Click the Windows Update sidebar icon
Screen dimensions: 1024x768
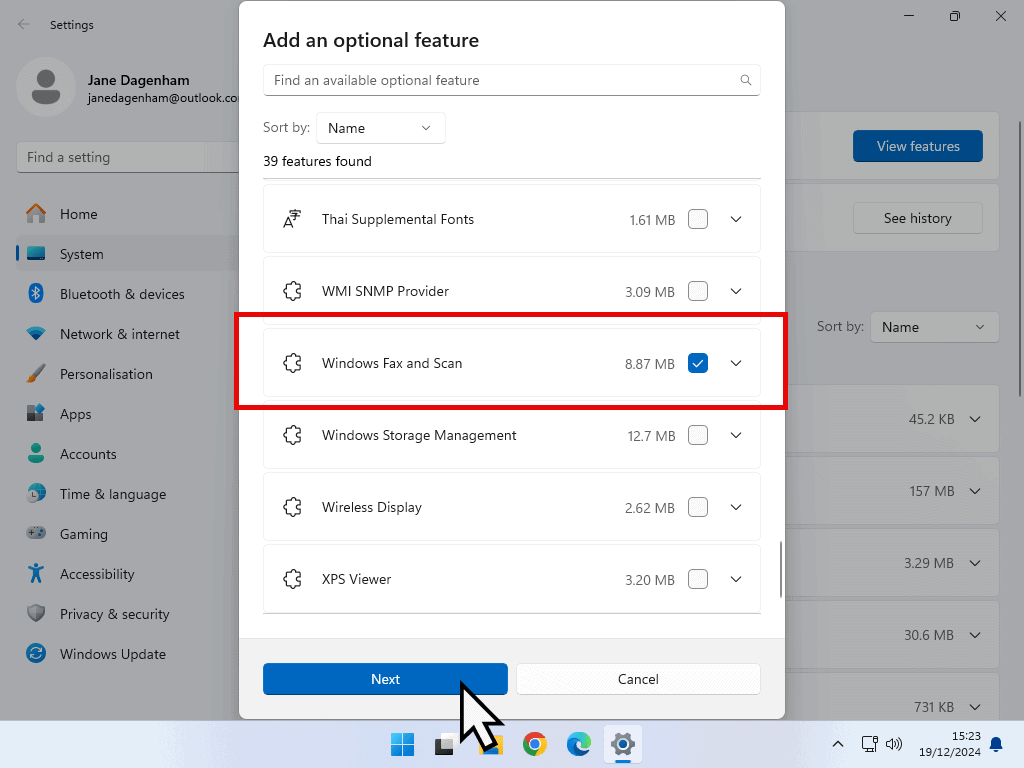click(x=36, y=654)
